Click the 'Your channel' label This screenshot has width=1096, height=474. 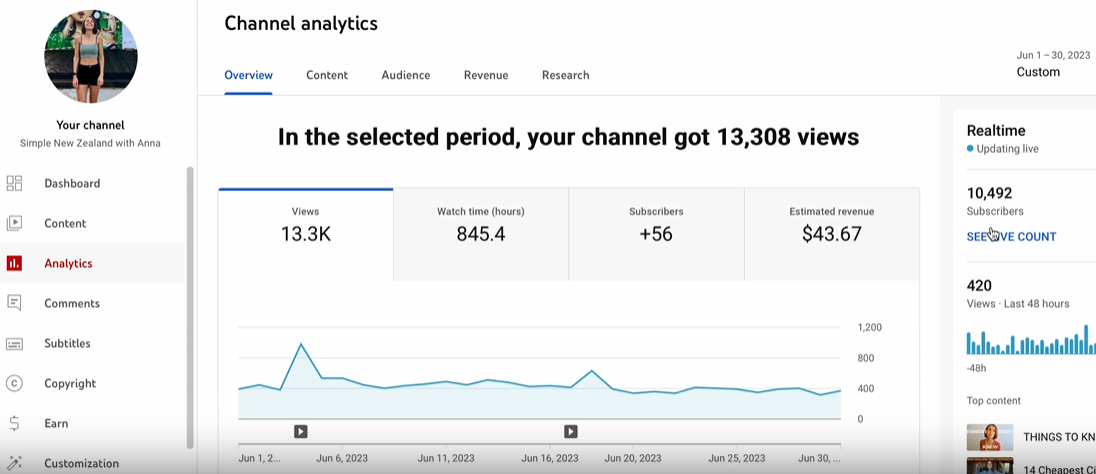(x=90, y=125)
